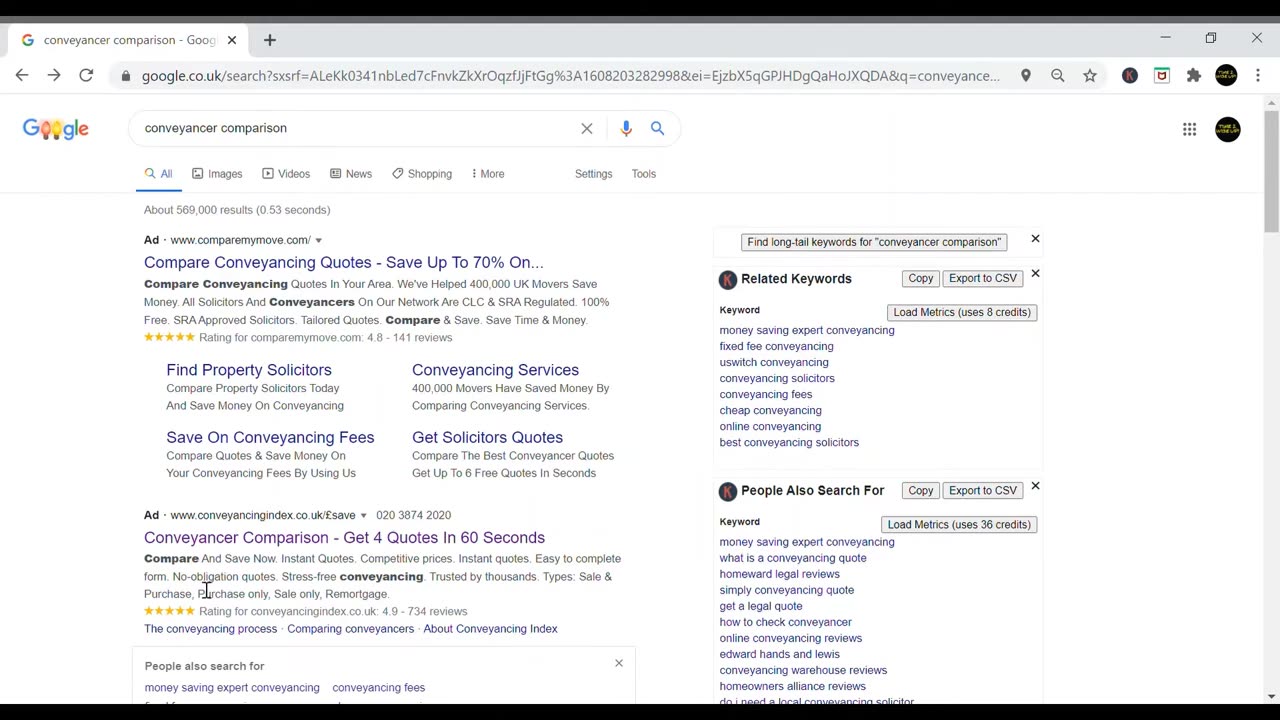The image size is (1280, 720).
Task: Go back to the previous page
Action: (22, 75)
